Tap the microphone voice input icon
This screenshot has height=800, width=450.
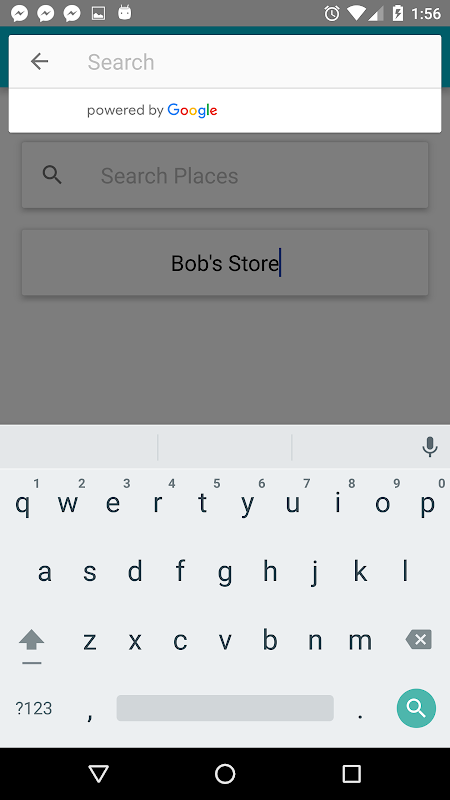point(430,447)
